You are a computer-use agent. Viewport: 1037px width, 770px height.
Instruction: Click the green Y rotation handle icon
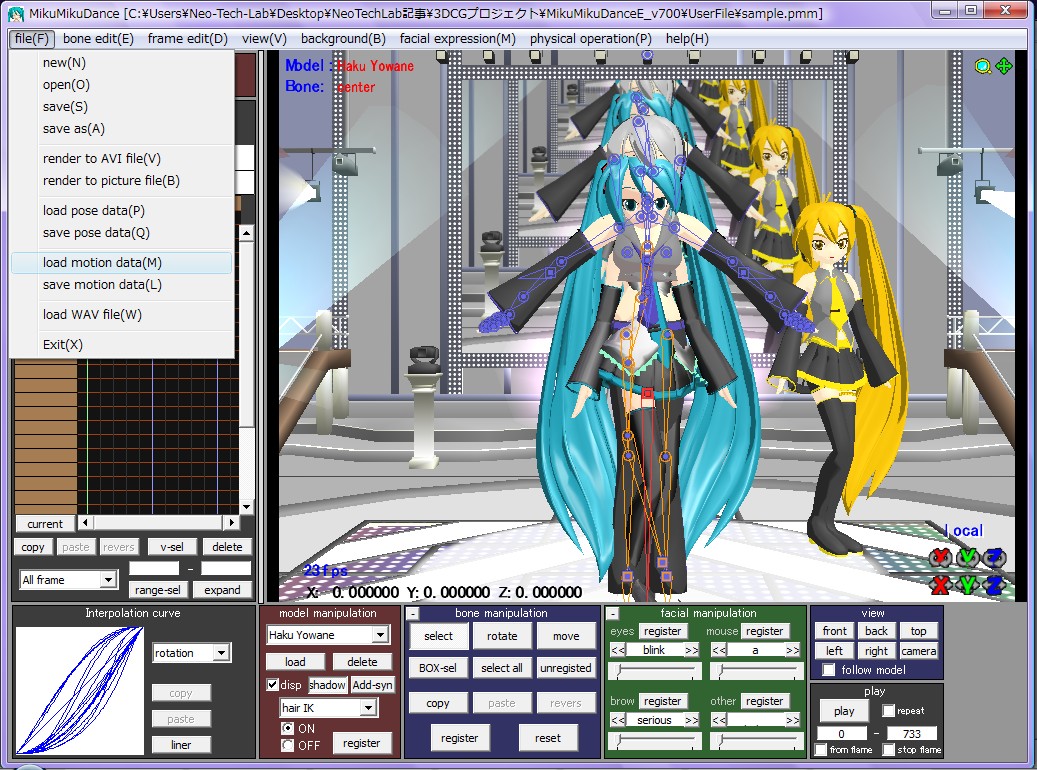pos(967,558)
